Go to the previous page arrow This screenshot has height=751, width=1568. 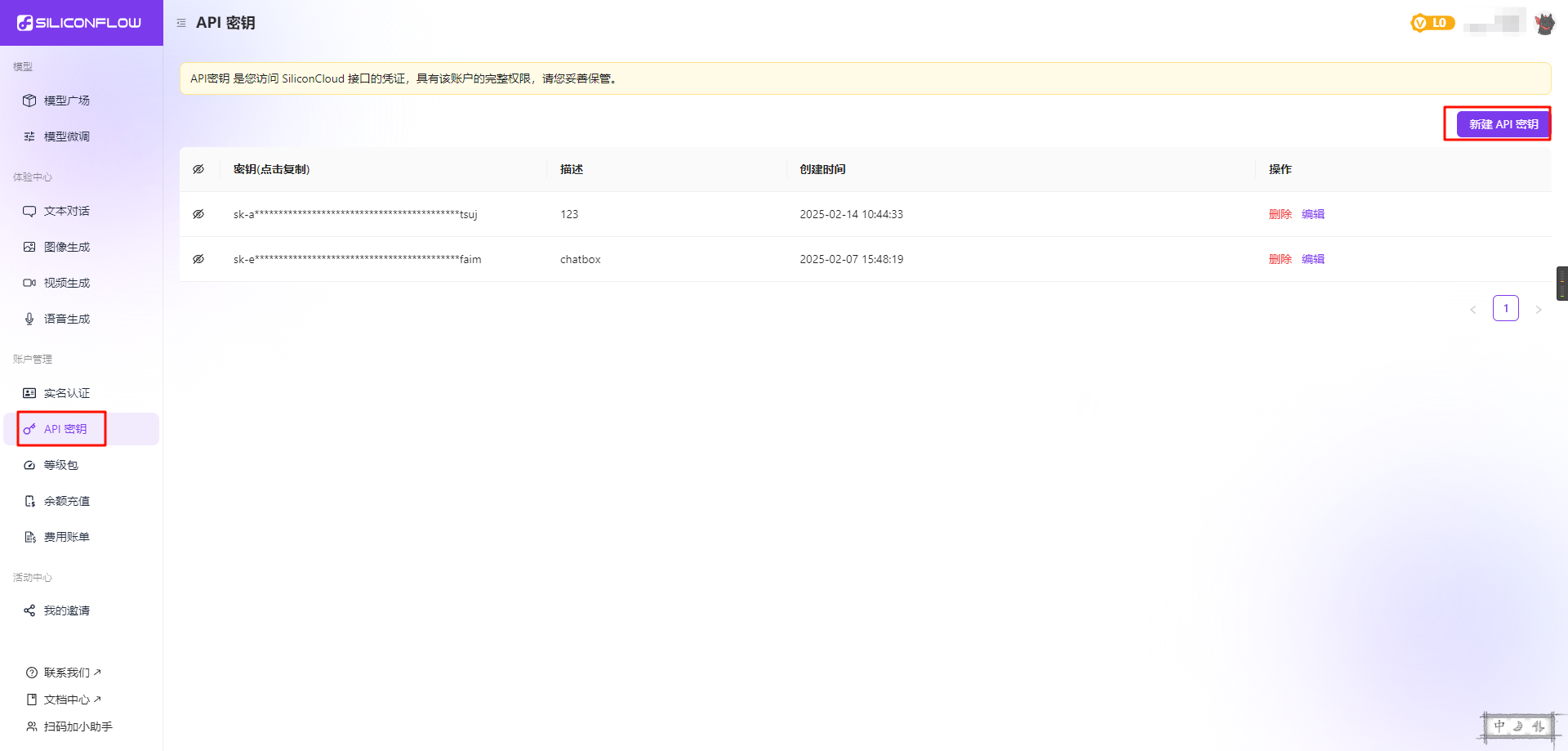coord(1473,310)
